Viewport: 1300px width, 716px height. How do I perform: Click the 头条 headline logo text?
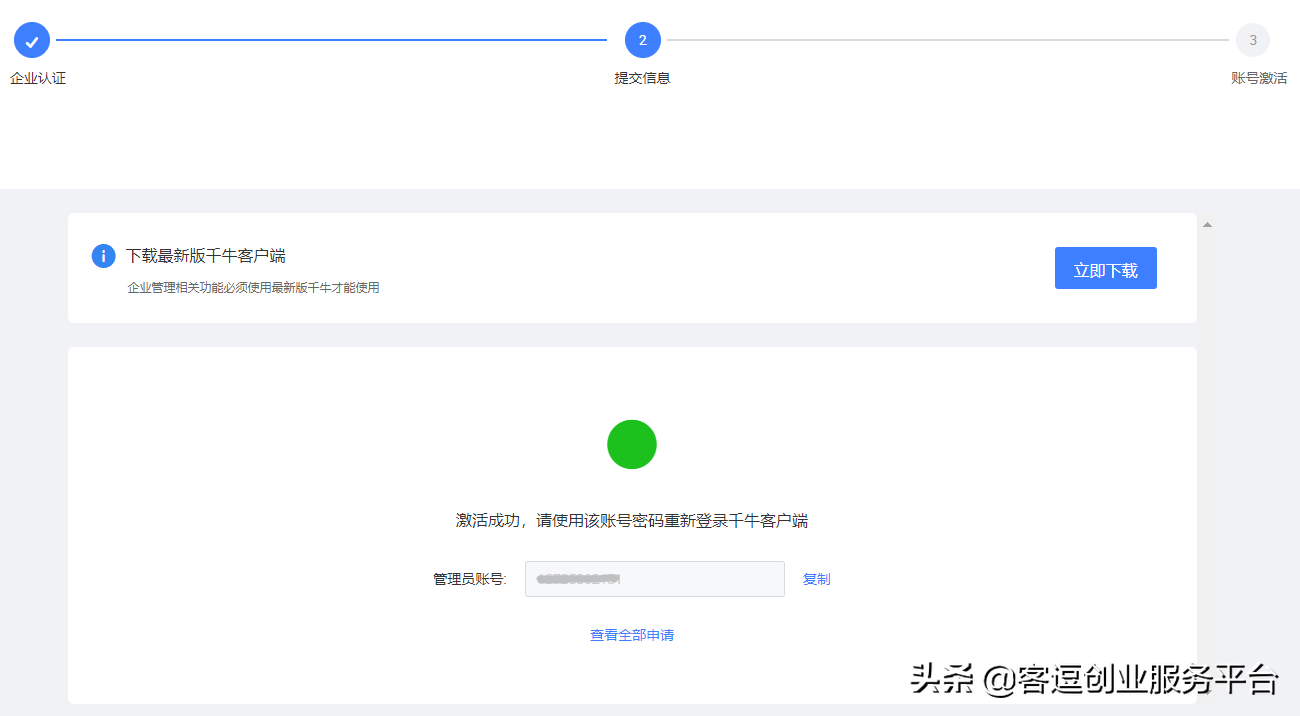pyautogui.click(x=944, y=677)
